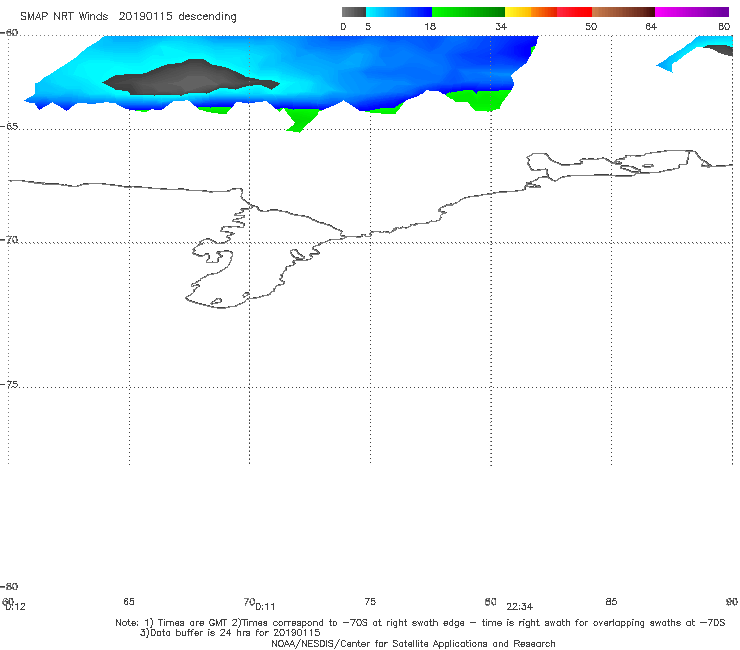The image size is (740, 650).
Task: Click the green wind patch near 80E
Action: click(x=484, y=100)
